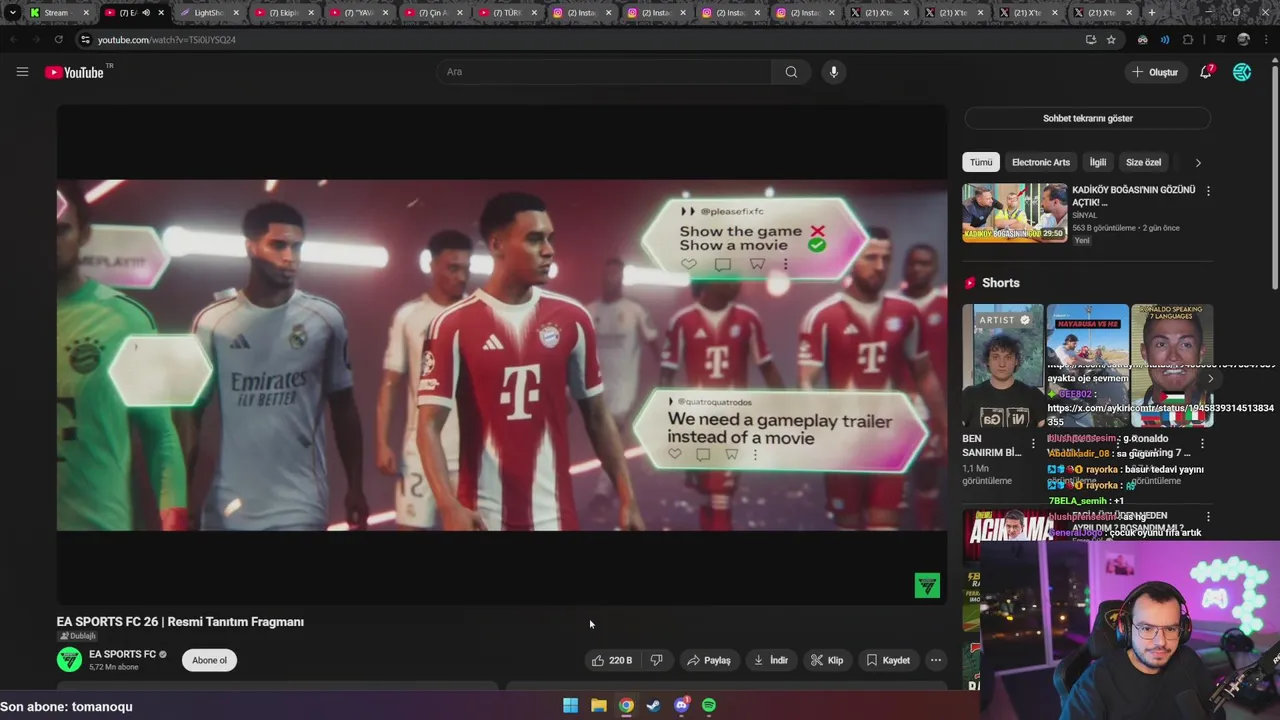Open the EA SPORTS FC channel name link
This screenshot has width=1280, height=720.
(x=122, y=654)
